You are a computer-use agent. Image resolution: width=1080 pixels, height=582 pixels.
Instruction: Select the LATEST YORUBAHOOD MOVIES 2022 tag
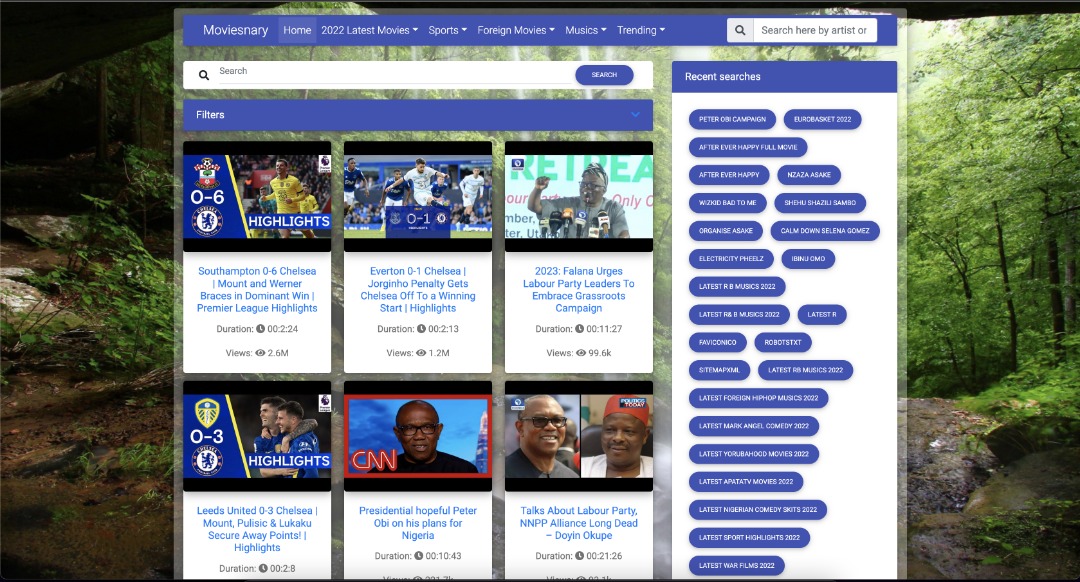(x=754, y=454)
